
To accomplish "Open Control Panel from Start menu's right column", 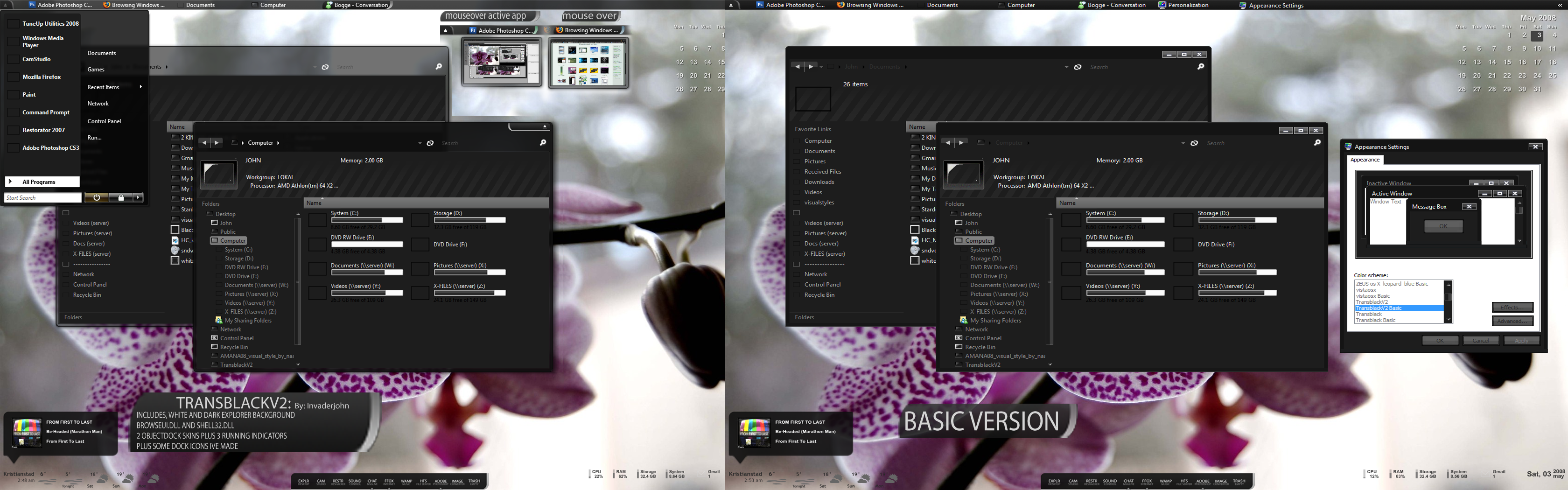I will point(104,121).
